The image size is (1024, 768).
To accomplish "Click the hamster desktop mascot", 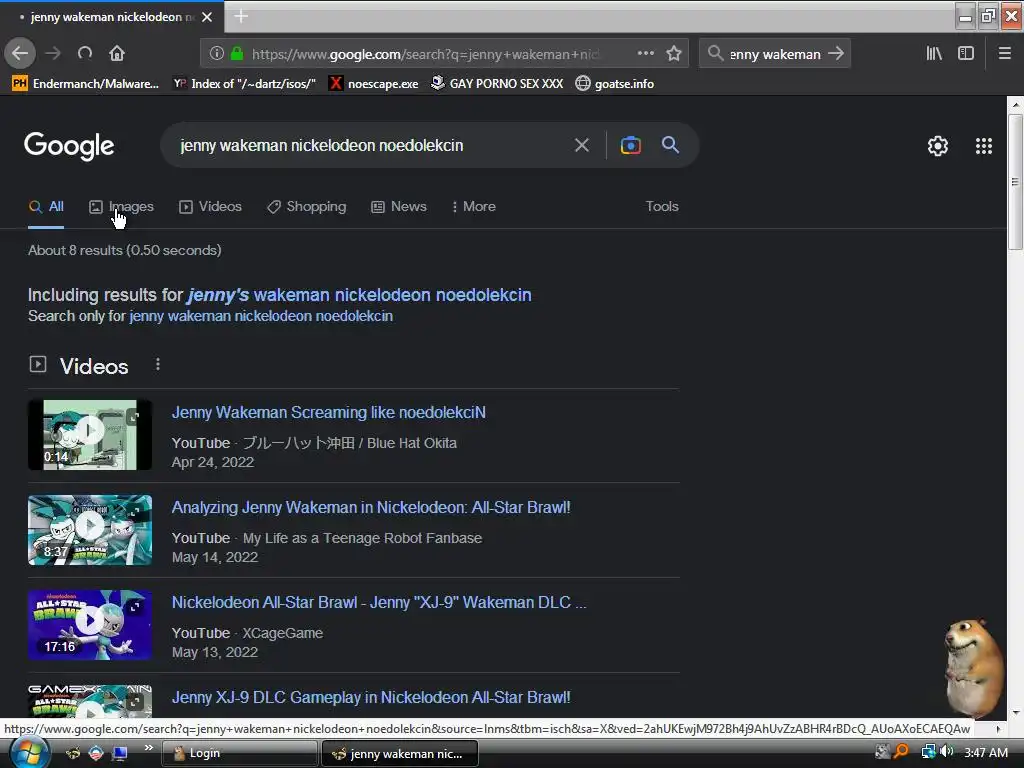I will tap(974, 667).
